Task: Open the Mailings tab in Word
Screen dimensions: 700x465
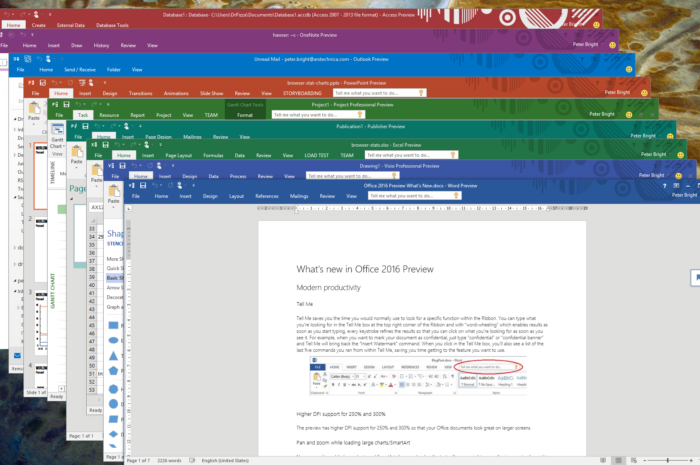Action: click(299, 196)
